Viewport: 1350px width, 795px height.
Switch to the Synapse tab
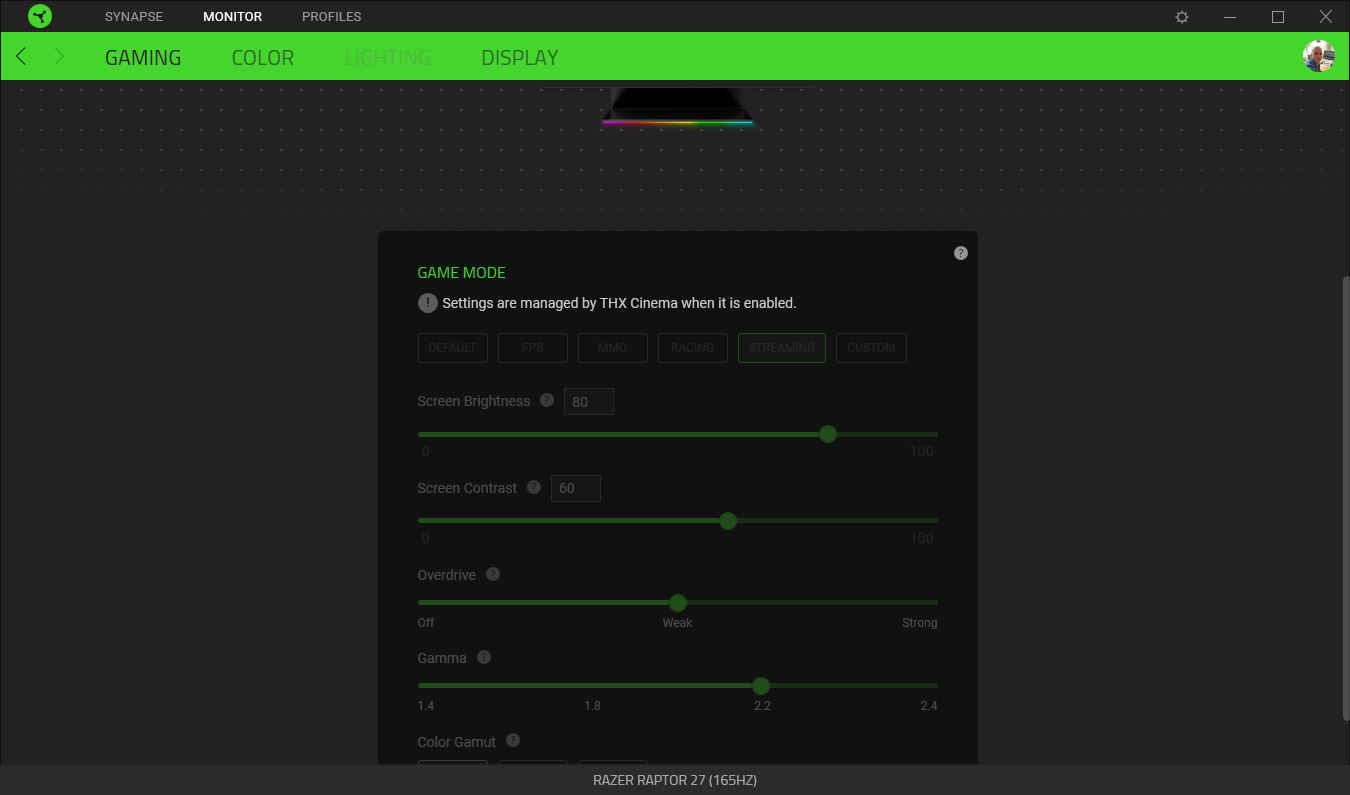click(134, 17)
